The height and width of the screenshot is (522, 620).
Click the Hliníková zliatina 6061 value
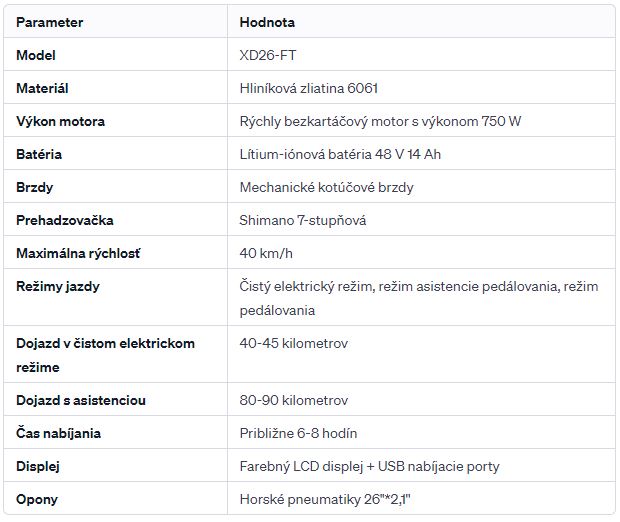309,88
